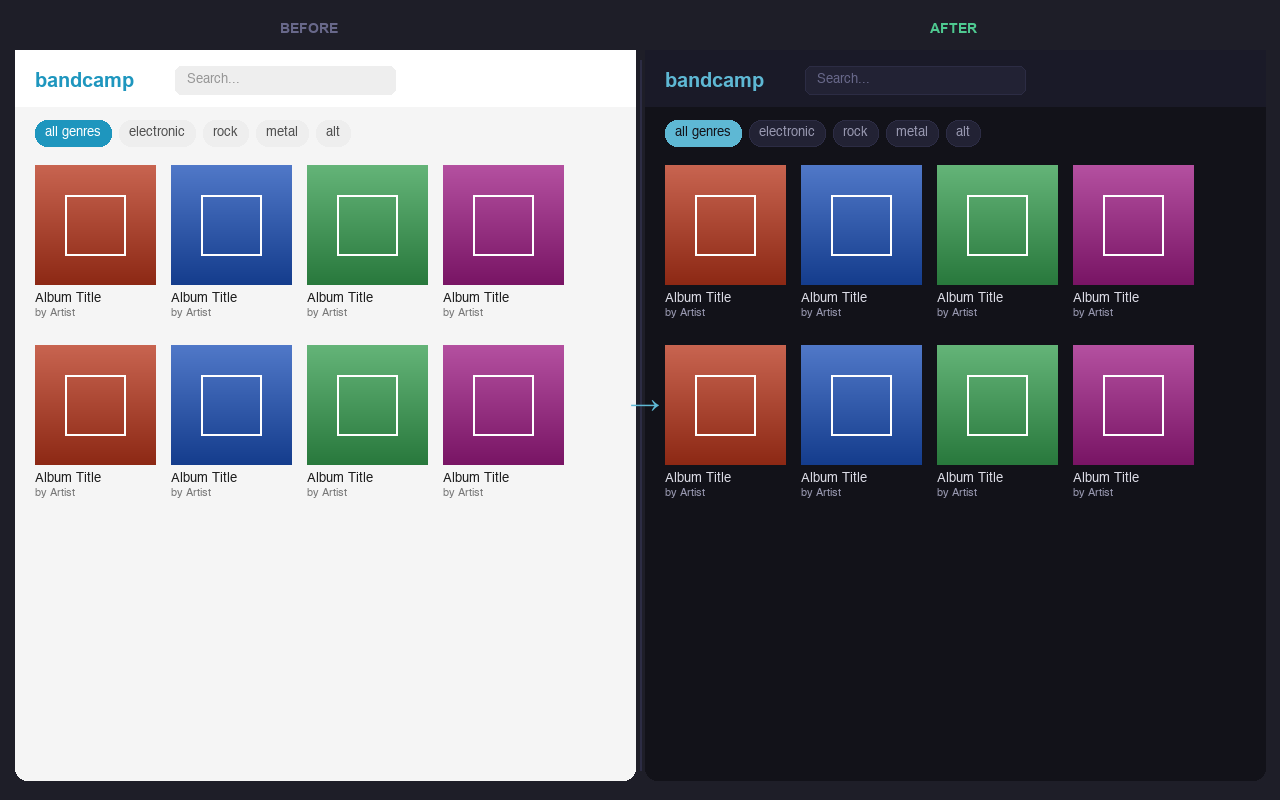
Task: Click 'by Artist' under bottom-row red cover, After panel
Action: pos(685,493)
